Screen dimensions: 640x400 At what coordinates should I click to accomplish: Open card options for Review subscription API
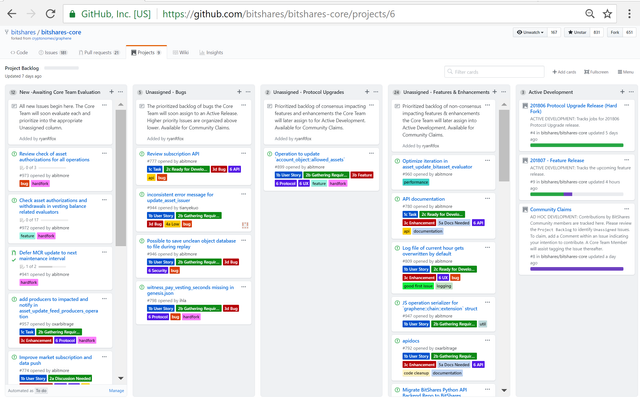pos(244,153)
